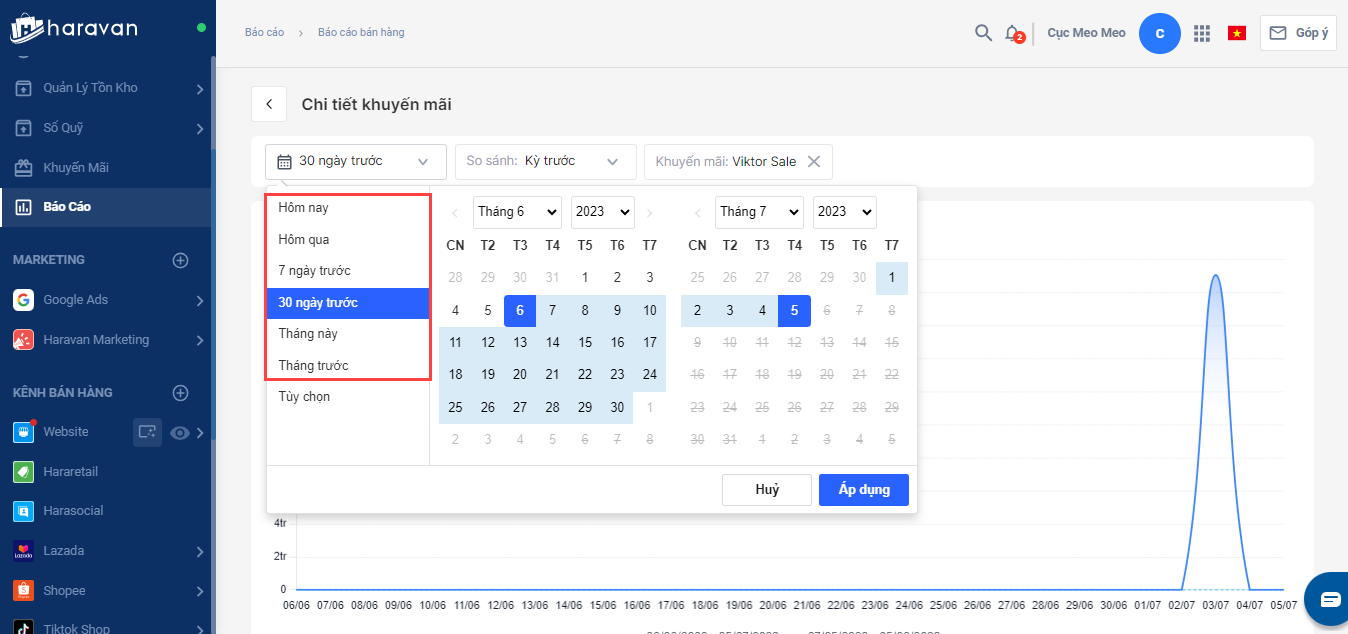Remove the Viktor Sale filter
The height and width of the screenshot is (634, 1348).
pos(814,162)
